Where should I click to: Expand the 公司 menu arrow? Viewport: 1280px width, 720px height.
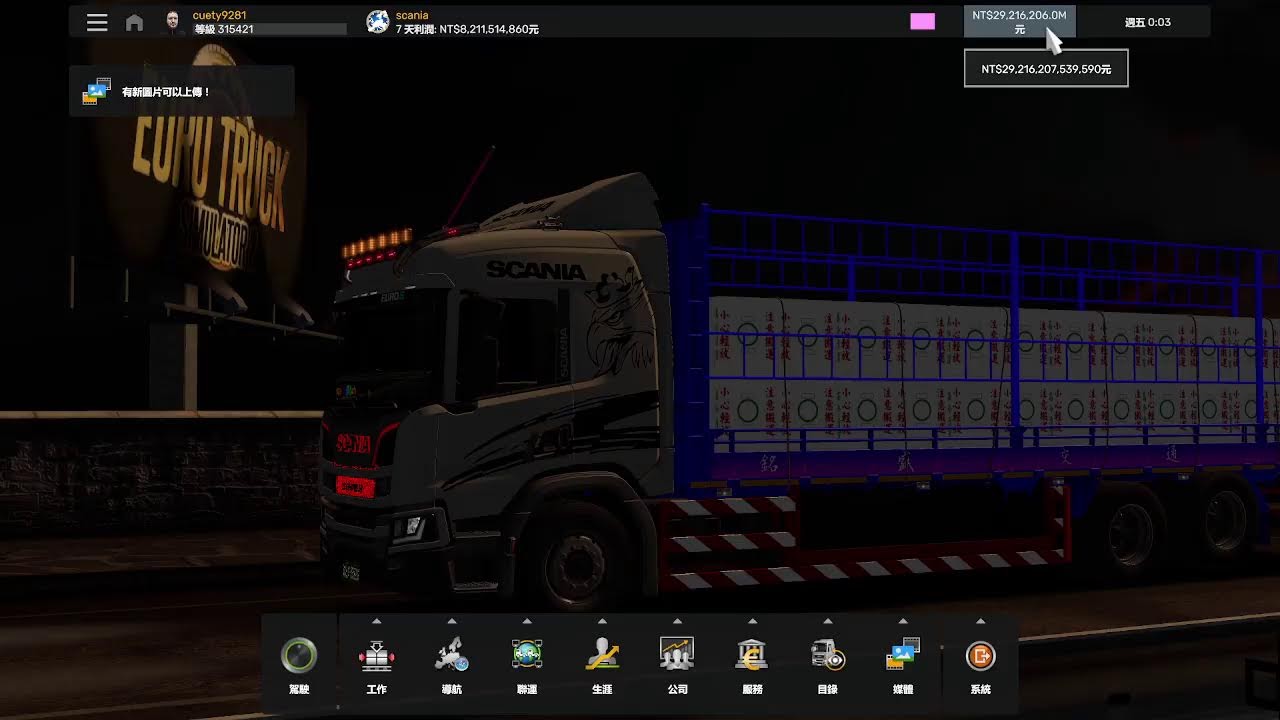pyautogui.click(x=677, y=621)
